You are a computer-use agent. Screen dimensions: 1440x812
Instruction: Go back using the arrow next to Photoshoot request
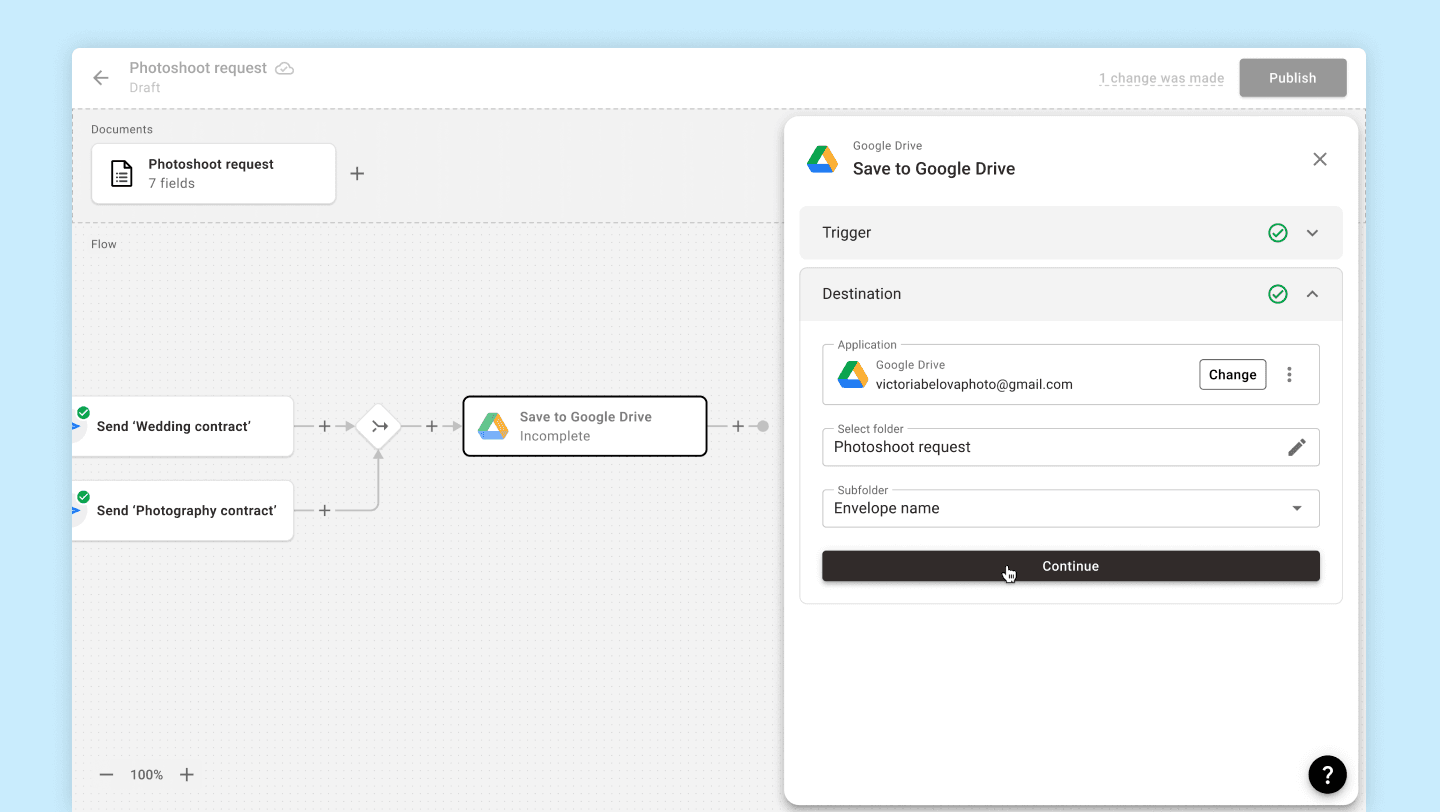101,78
